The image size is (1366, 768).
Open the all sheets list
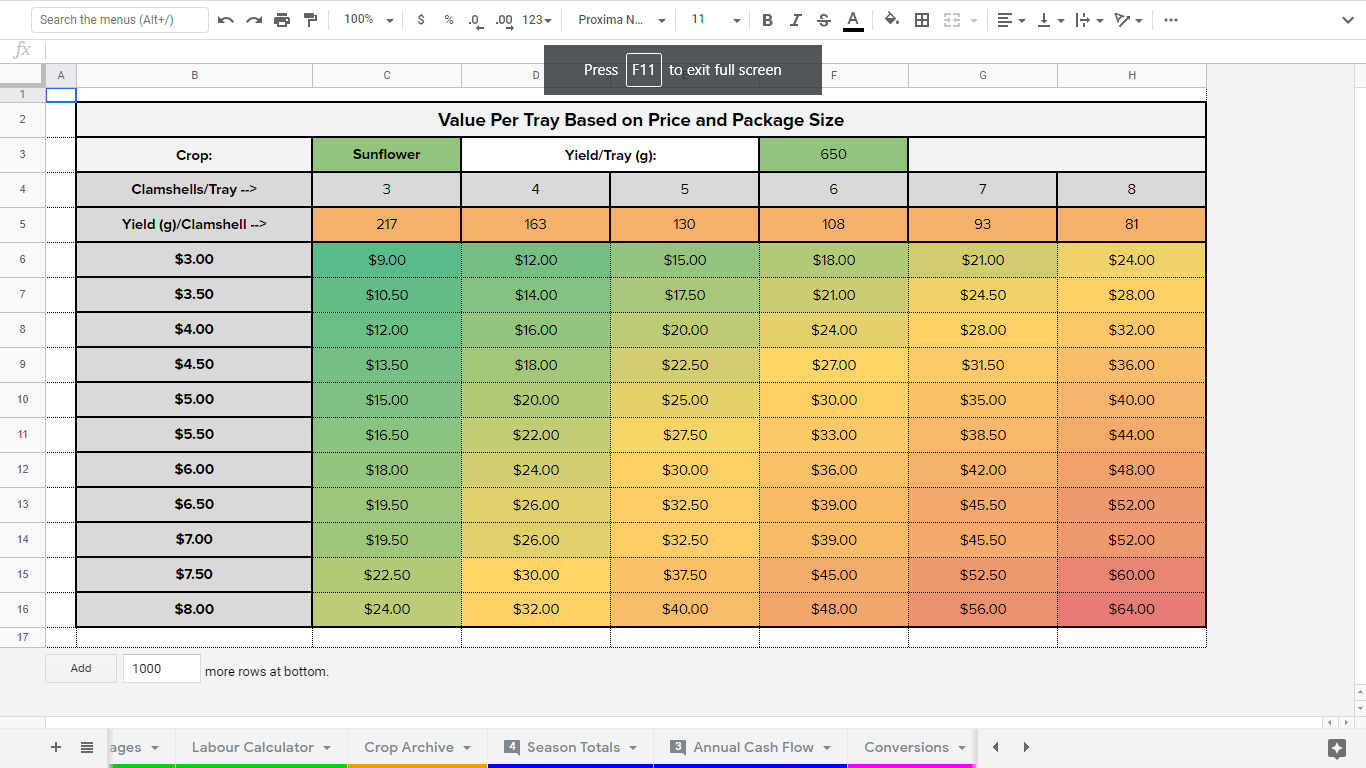[x=86, y=747]
